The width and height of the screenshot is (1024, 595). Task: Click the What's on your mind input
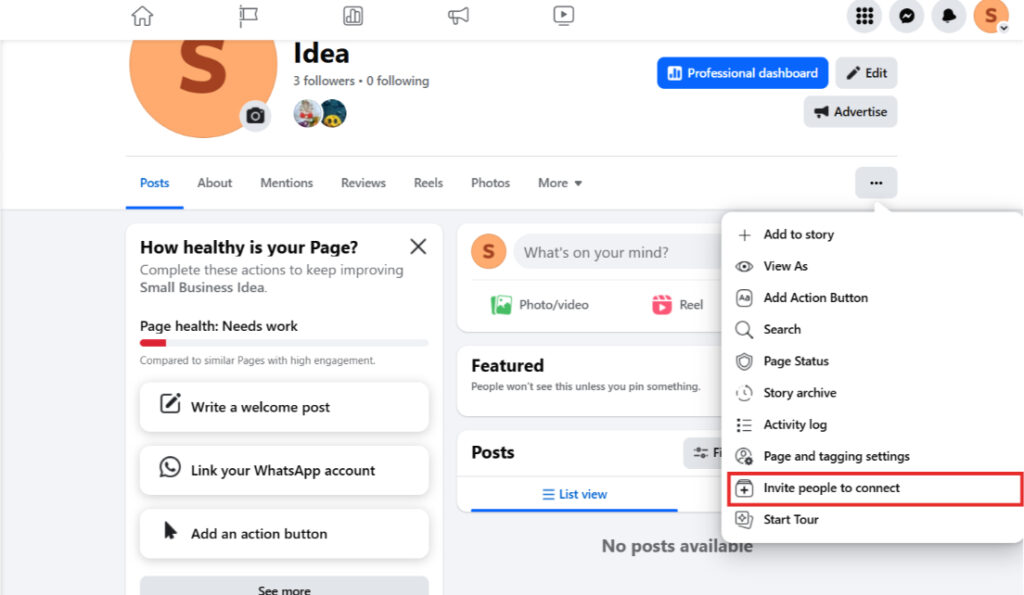(x=618, y=252)
